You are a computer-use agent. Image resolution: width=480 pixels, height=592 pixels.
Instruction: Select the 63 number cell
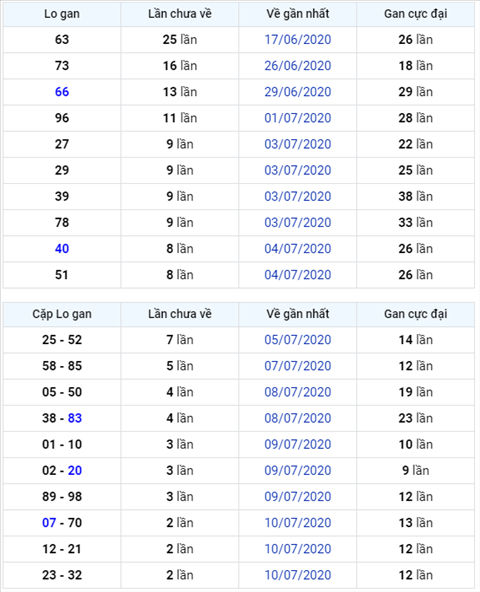point(62,40)
